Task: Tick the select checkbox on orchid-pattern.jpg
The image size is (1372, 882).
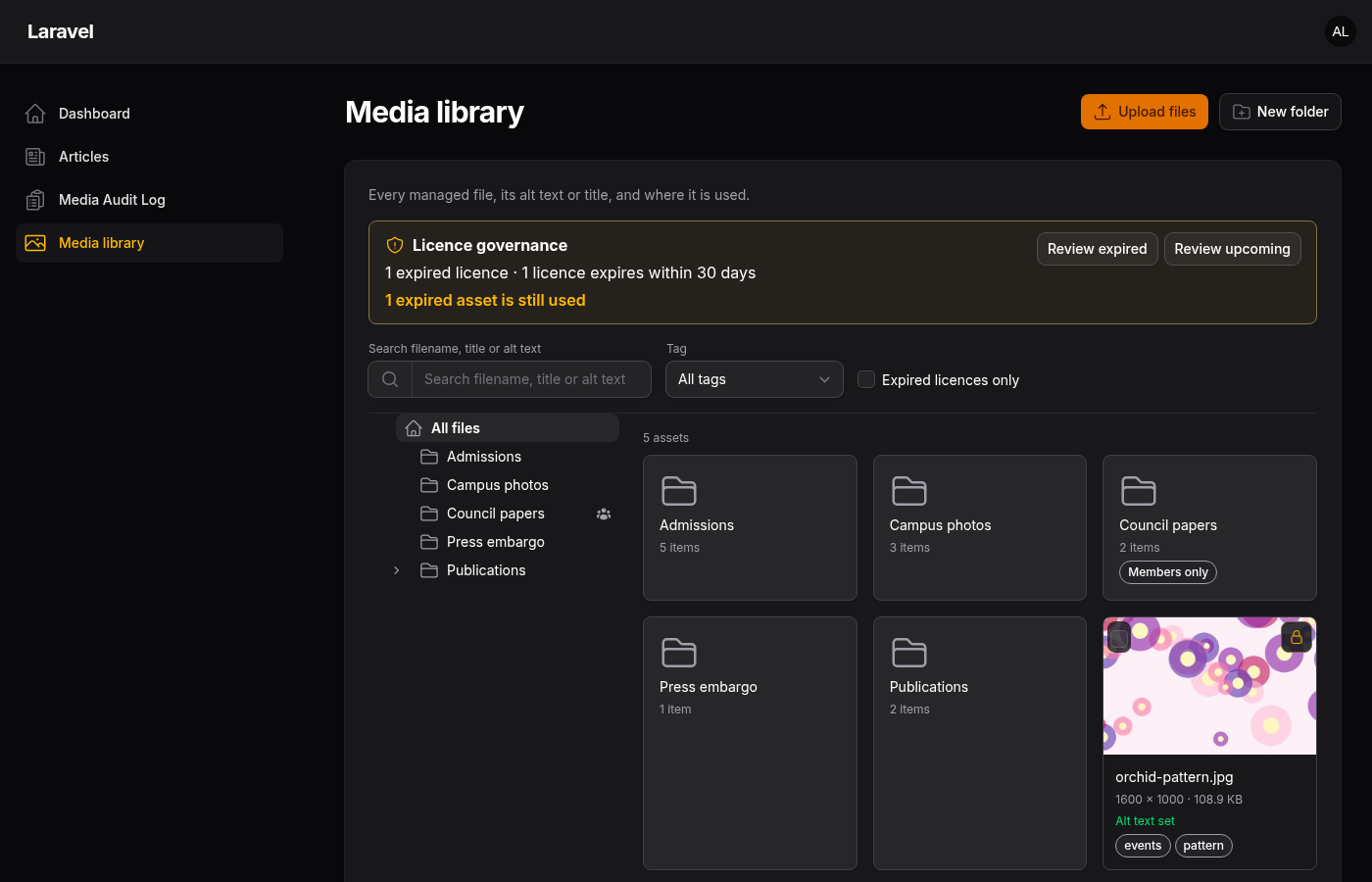Action: click(1119, 637)
